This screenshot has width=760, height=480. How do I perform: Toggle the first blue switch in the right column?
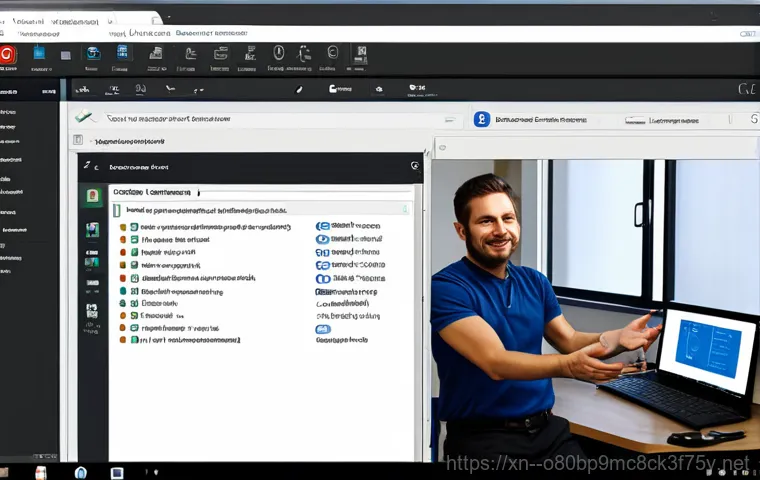click(322, 227)
